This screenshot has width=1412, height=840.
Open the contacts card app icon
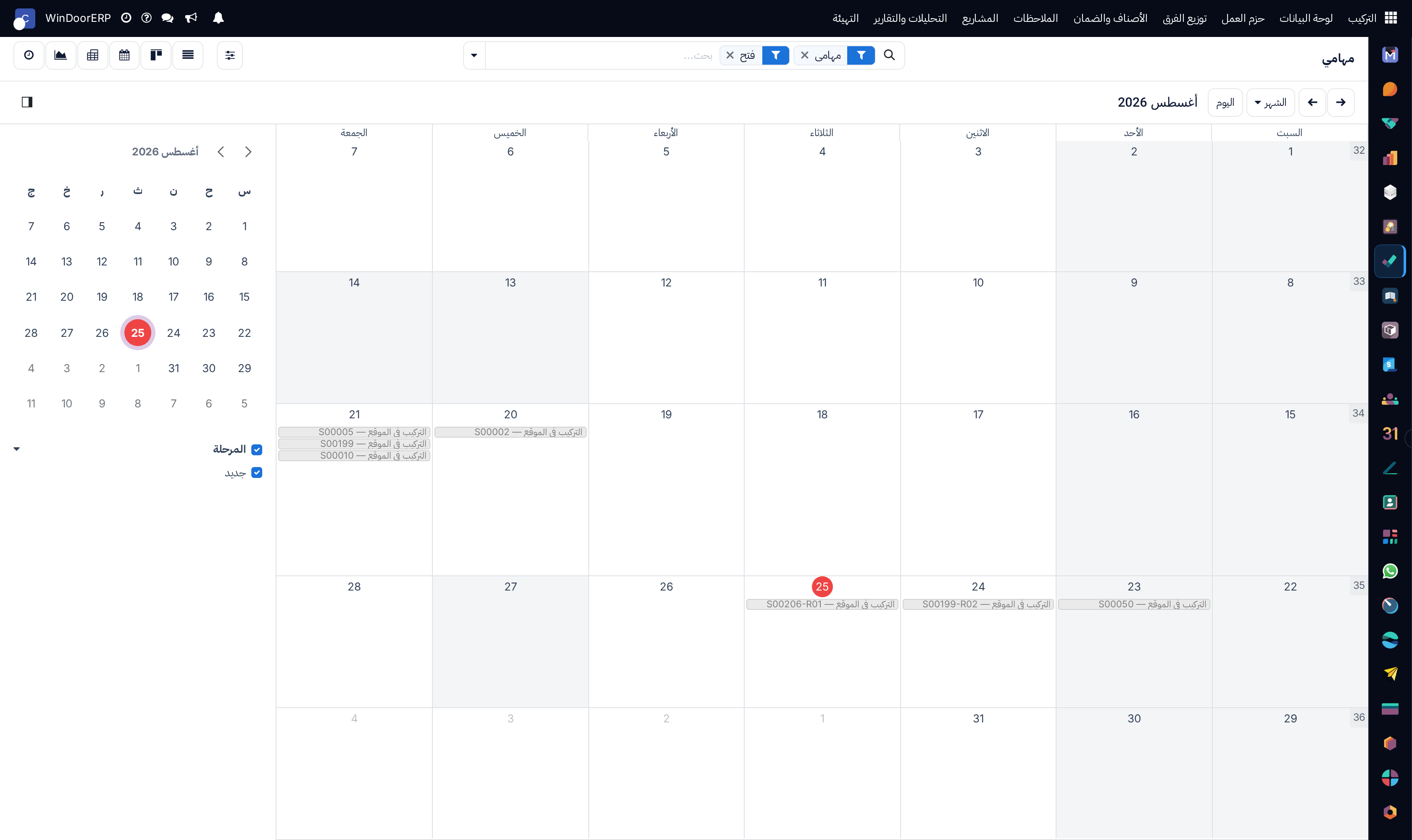1390,502
